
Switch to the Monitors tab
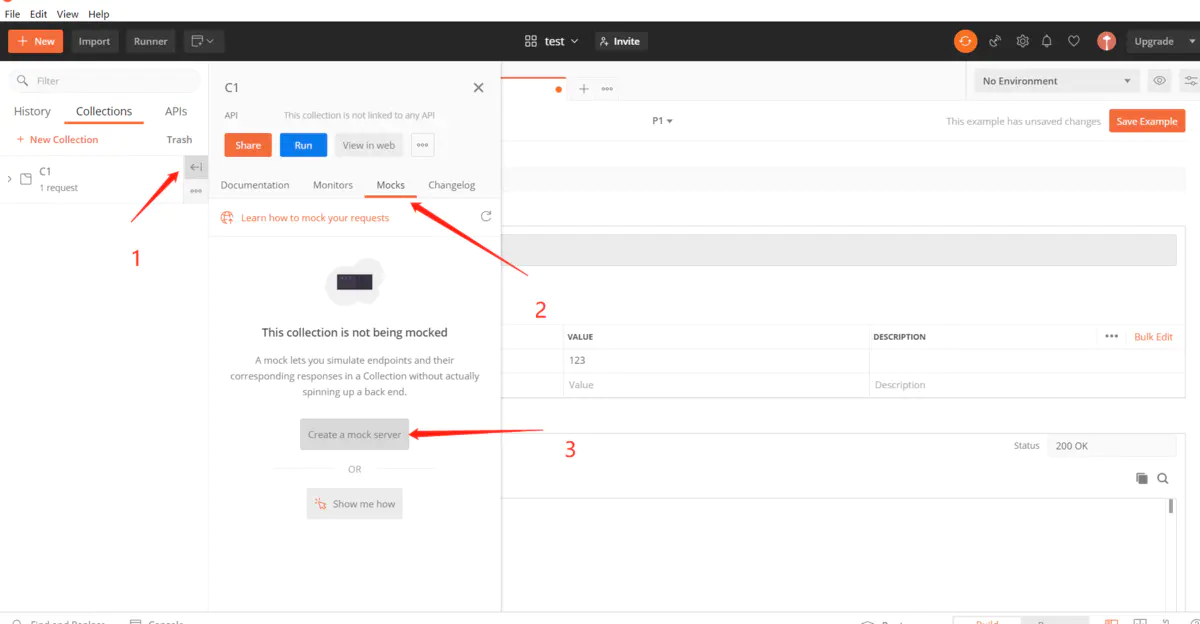333,185
